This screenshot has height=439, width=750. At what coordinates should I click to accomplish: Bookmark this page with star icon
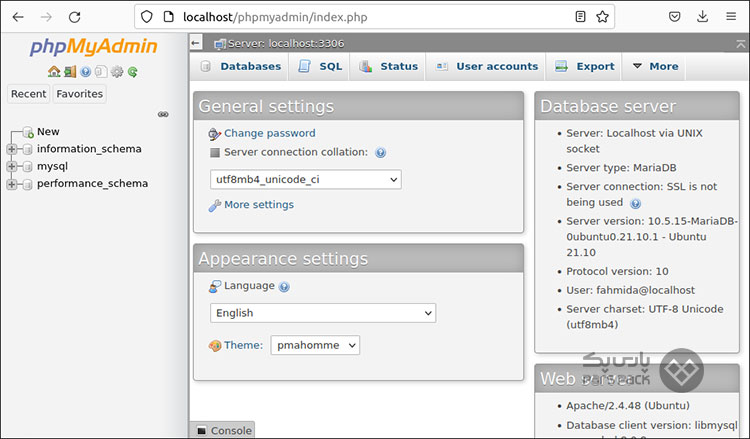pos(602,17)
